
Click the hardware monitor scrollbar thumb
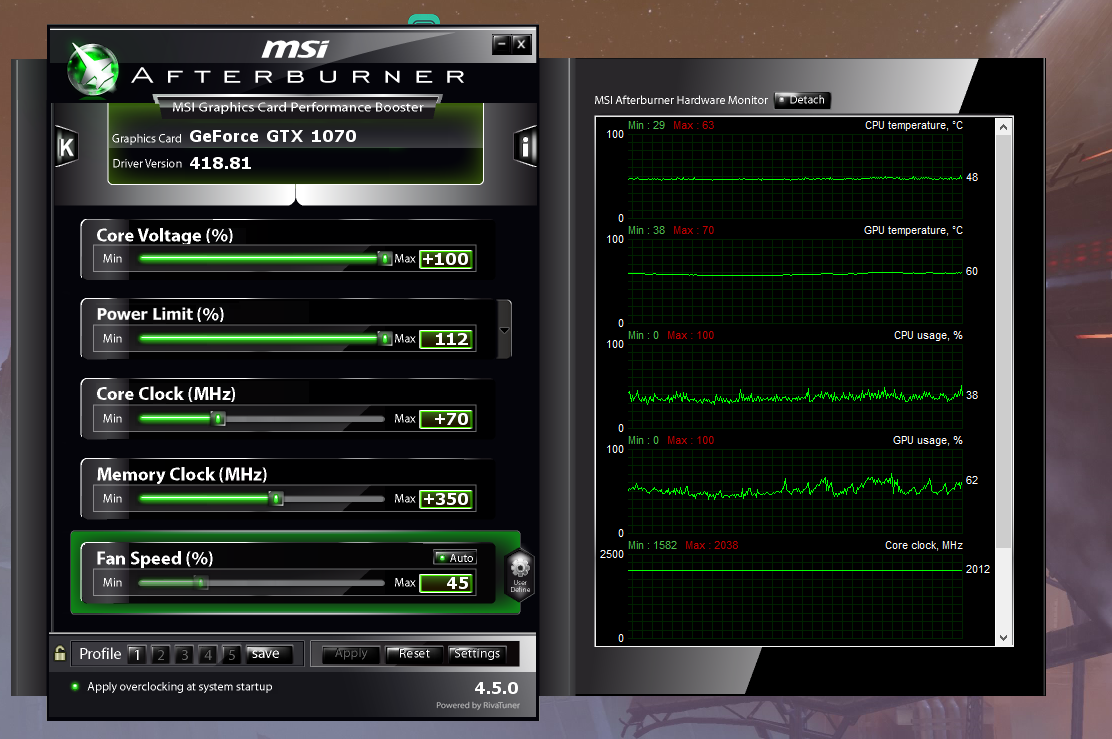point(1003,340)
